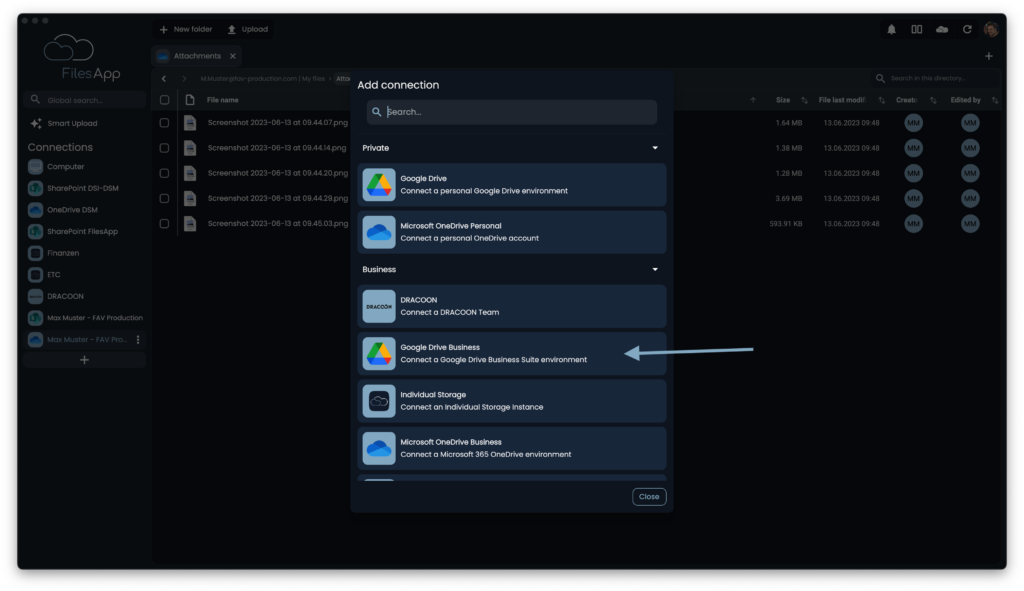
Task: Toggle the split view columns icon
Action: 917,29
